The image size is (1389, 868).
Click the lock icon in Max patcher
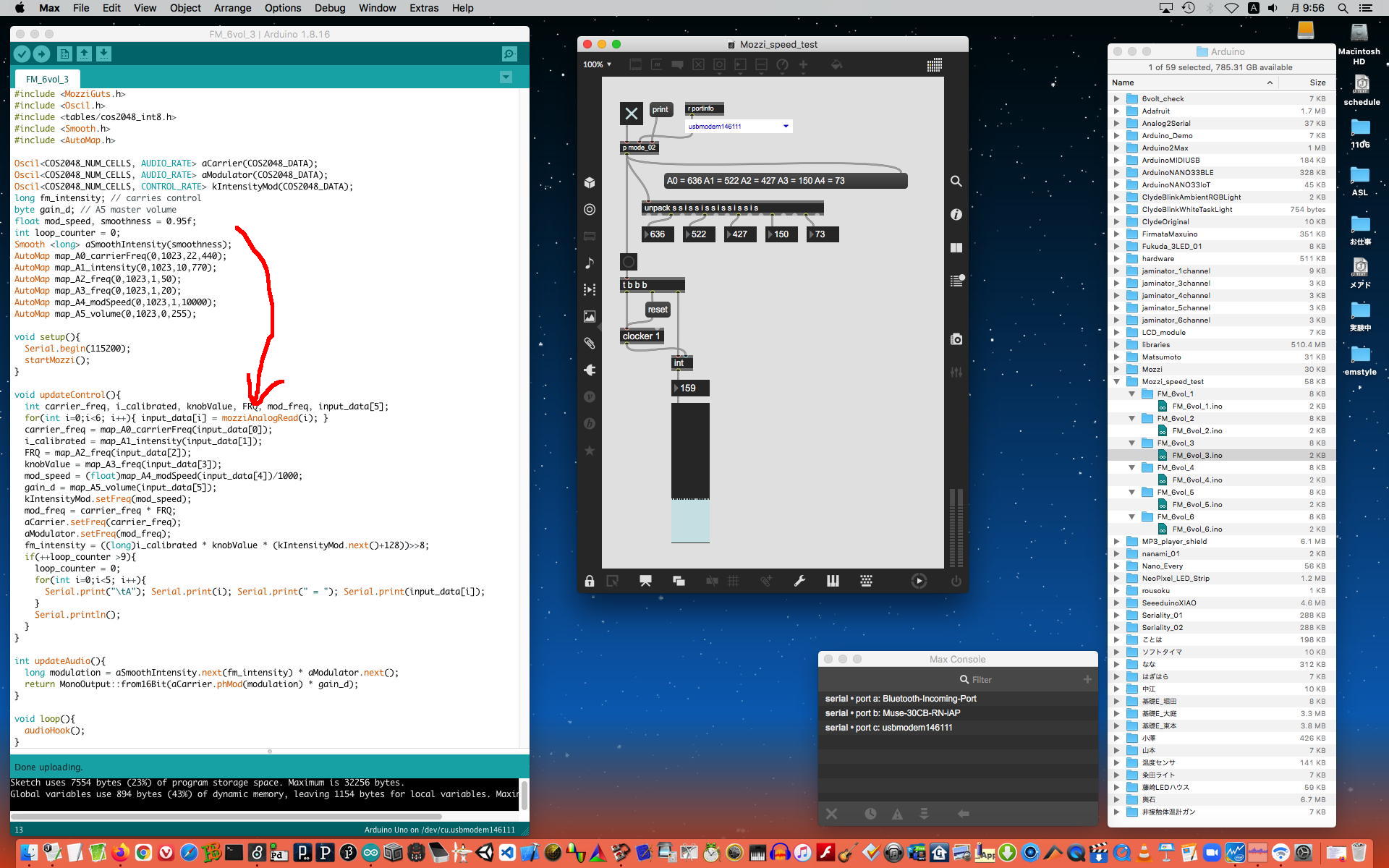[x=590, y=581]
